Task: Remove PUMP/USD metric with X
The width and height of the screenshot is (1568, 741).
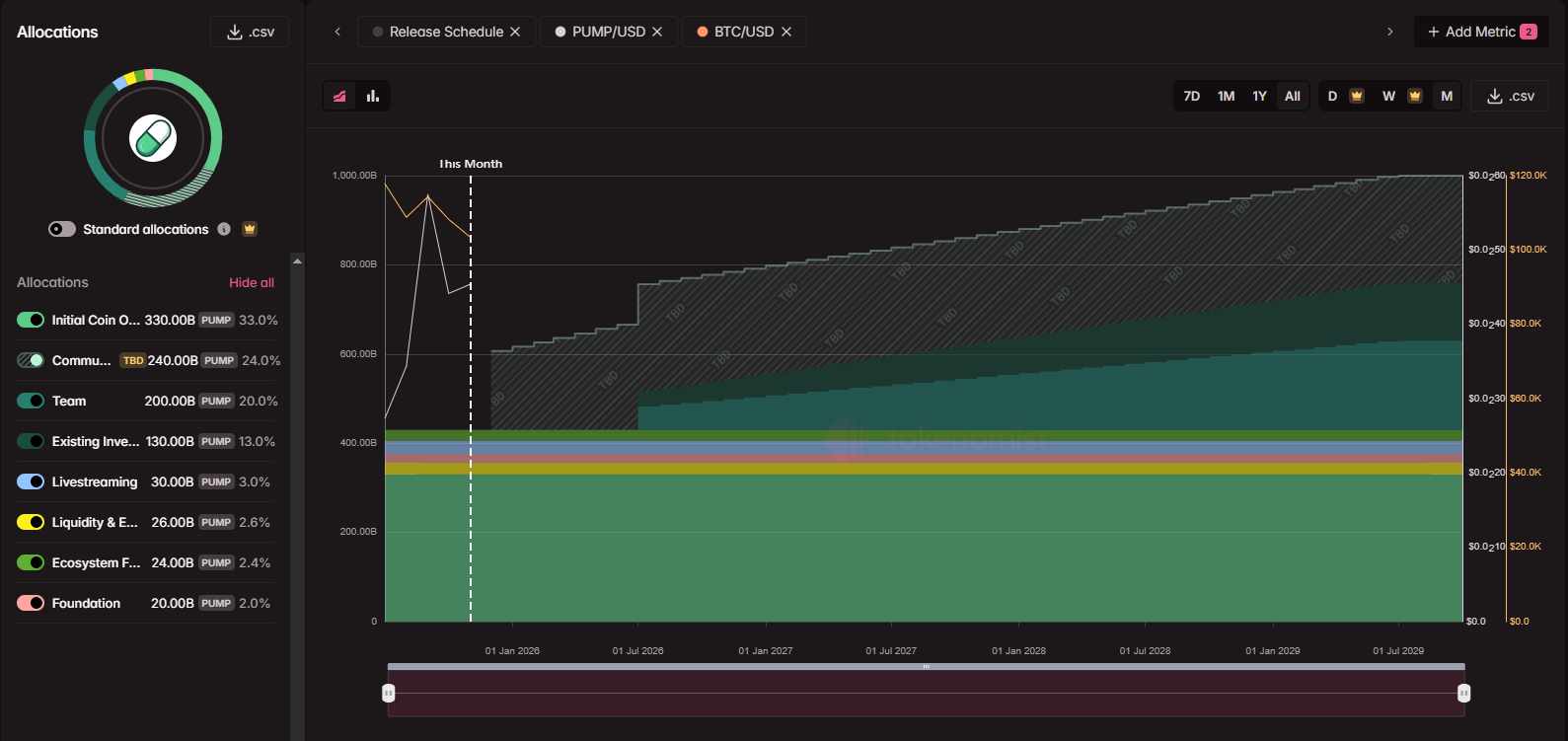Action: pos(657,32)
